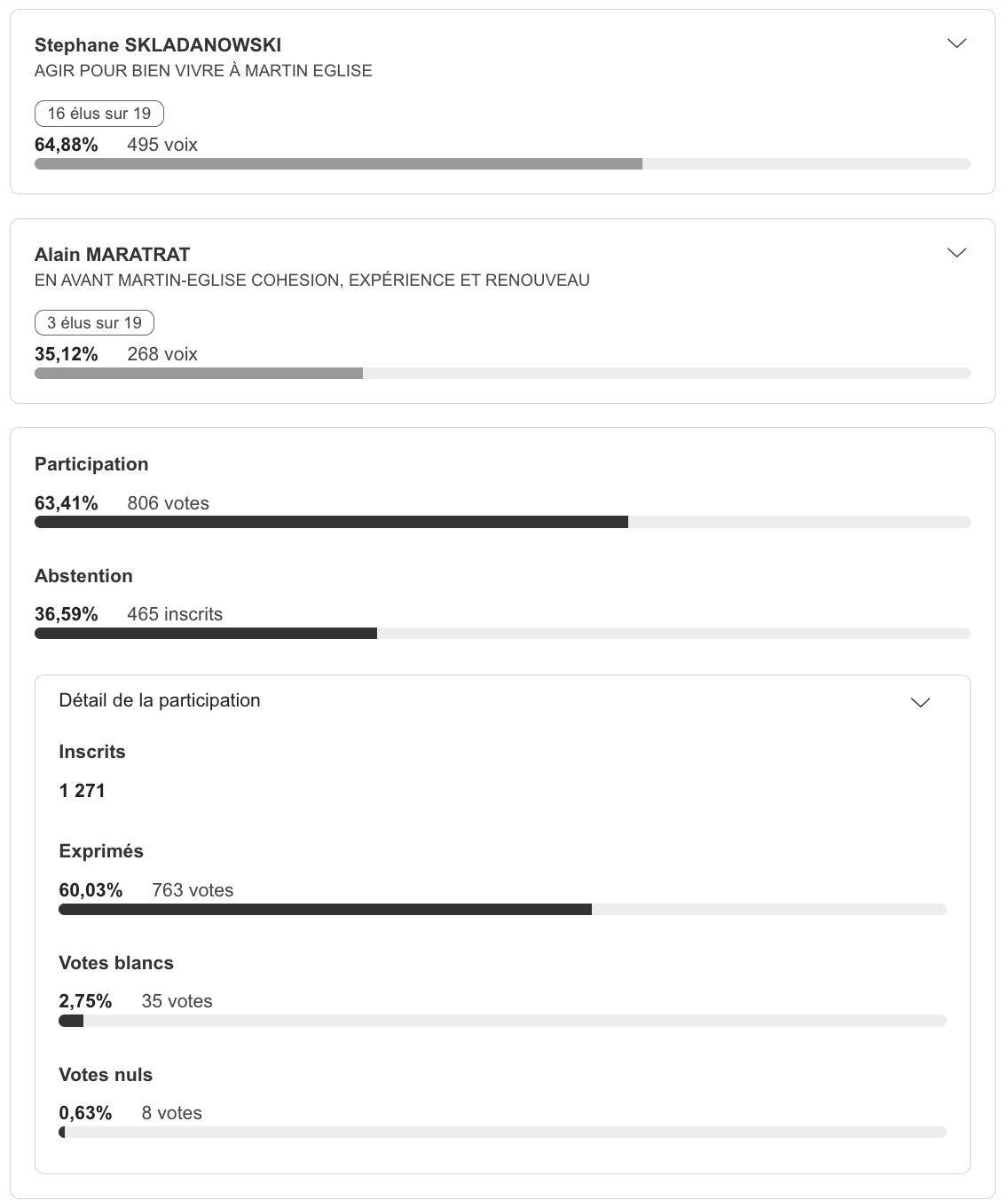Image resolution: width=1008 pixels, height=1200 pixels.
Task: Click the Exprimés progress bar
Action: click(x=502, y=909)
